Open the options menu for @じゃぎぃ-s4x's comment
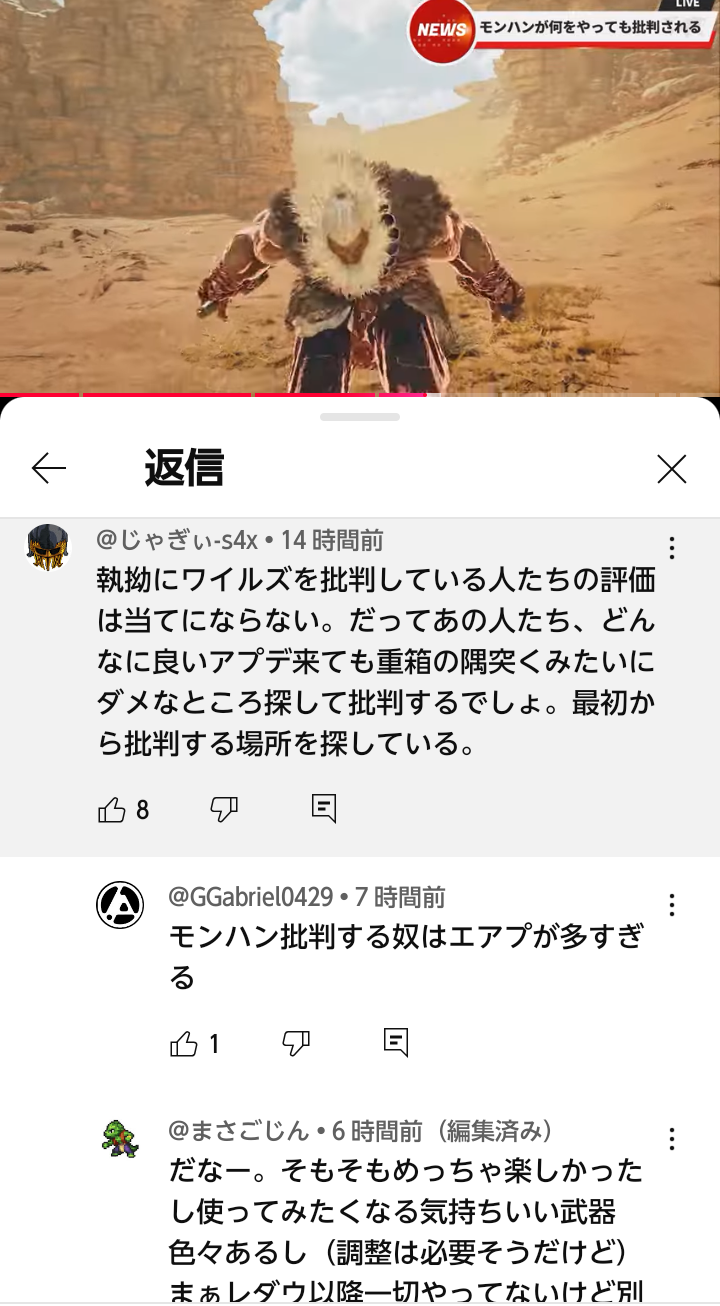Viewport: 720px width, 1306px height. point(672,548)
